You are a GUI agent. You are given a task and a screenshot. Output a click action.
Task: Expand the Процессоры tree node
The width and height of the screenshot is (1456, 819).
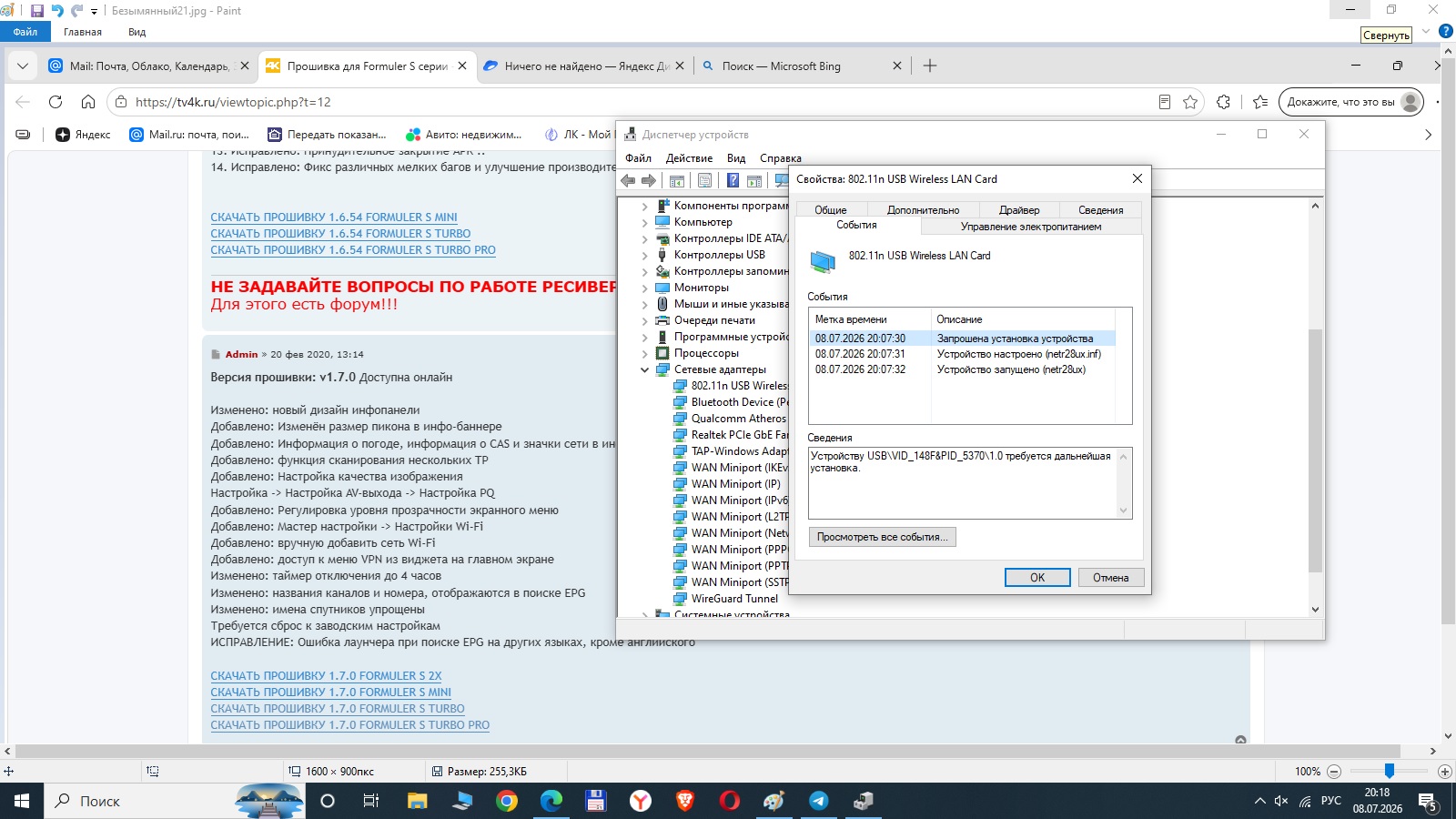(x=645, y=353)
